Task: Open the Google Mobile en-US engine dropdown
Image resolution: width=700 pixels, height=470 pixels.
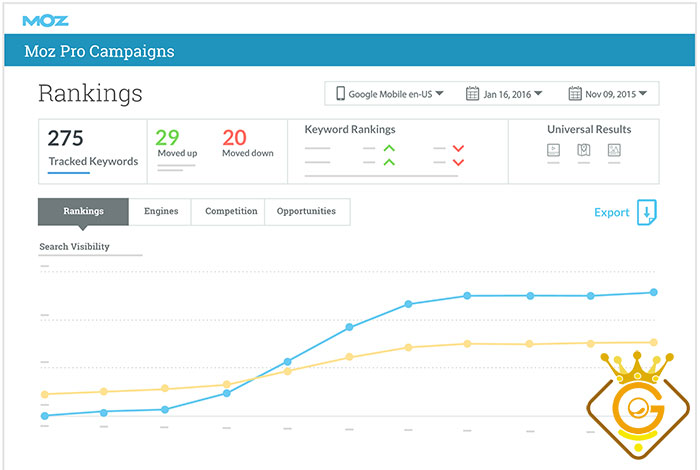Action: point(390,94)
